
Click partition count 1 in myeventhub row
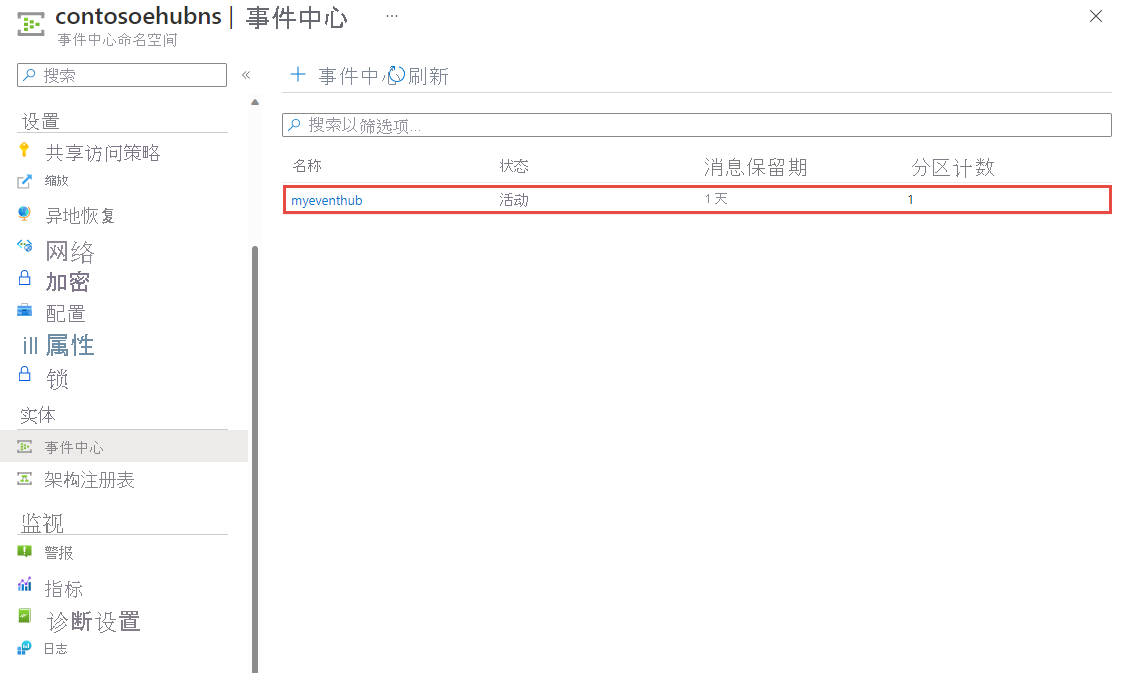[x=911, y=199]
